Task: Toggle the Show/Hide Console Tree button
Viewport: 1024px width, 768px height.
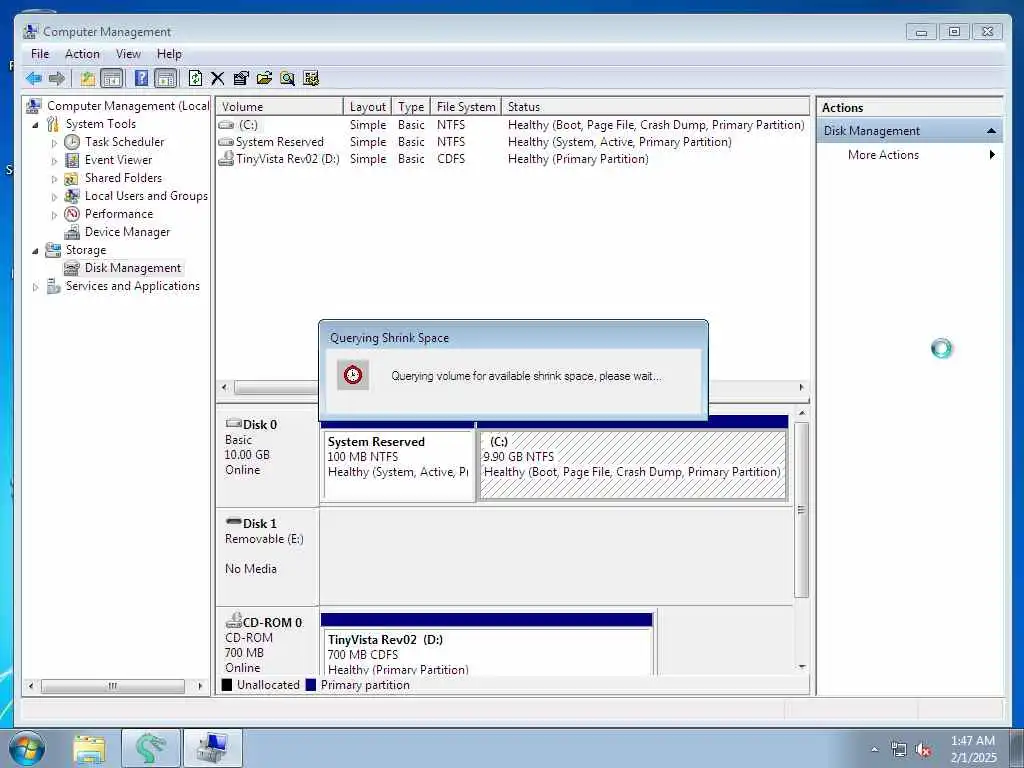Action: 112,79
